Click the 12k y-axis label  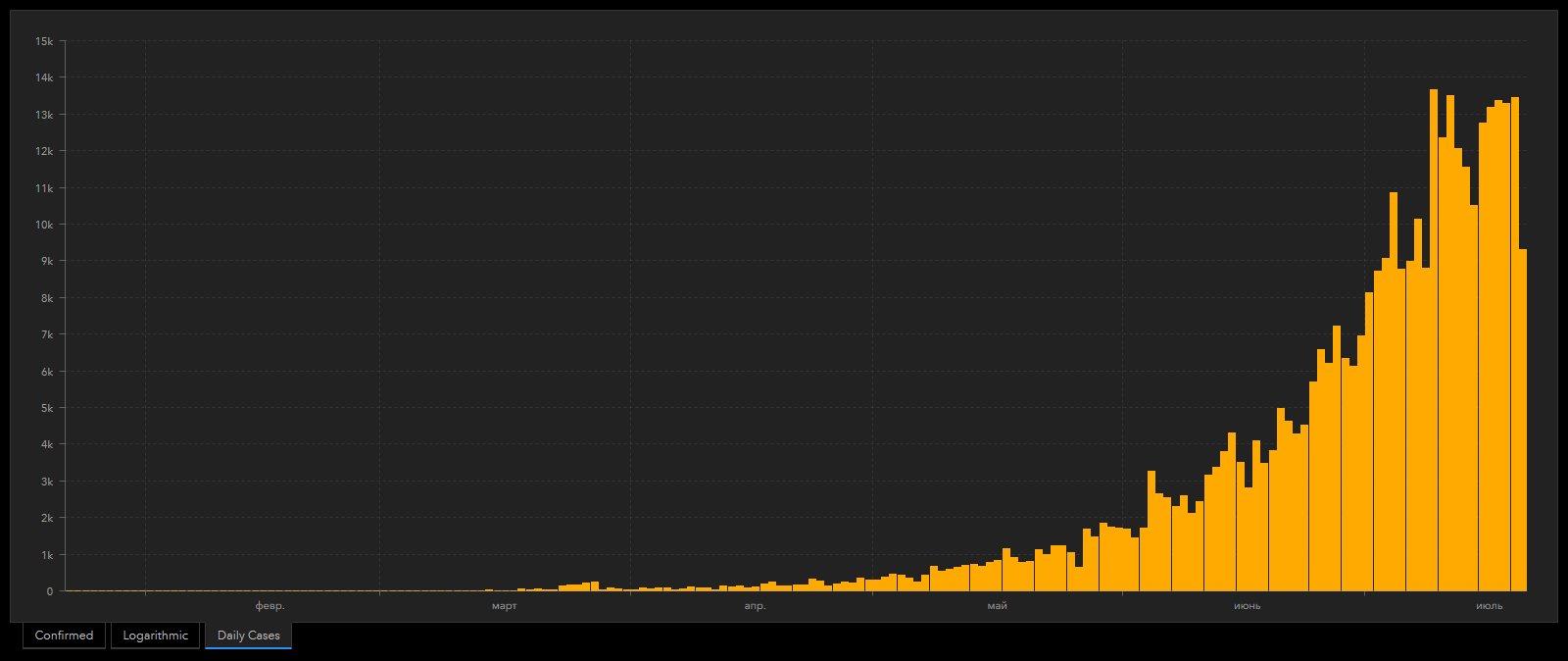44,151
